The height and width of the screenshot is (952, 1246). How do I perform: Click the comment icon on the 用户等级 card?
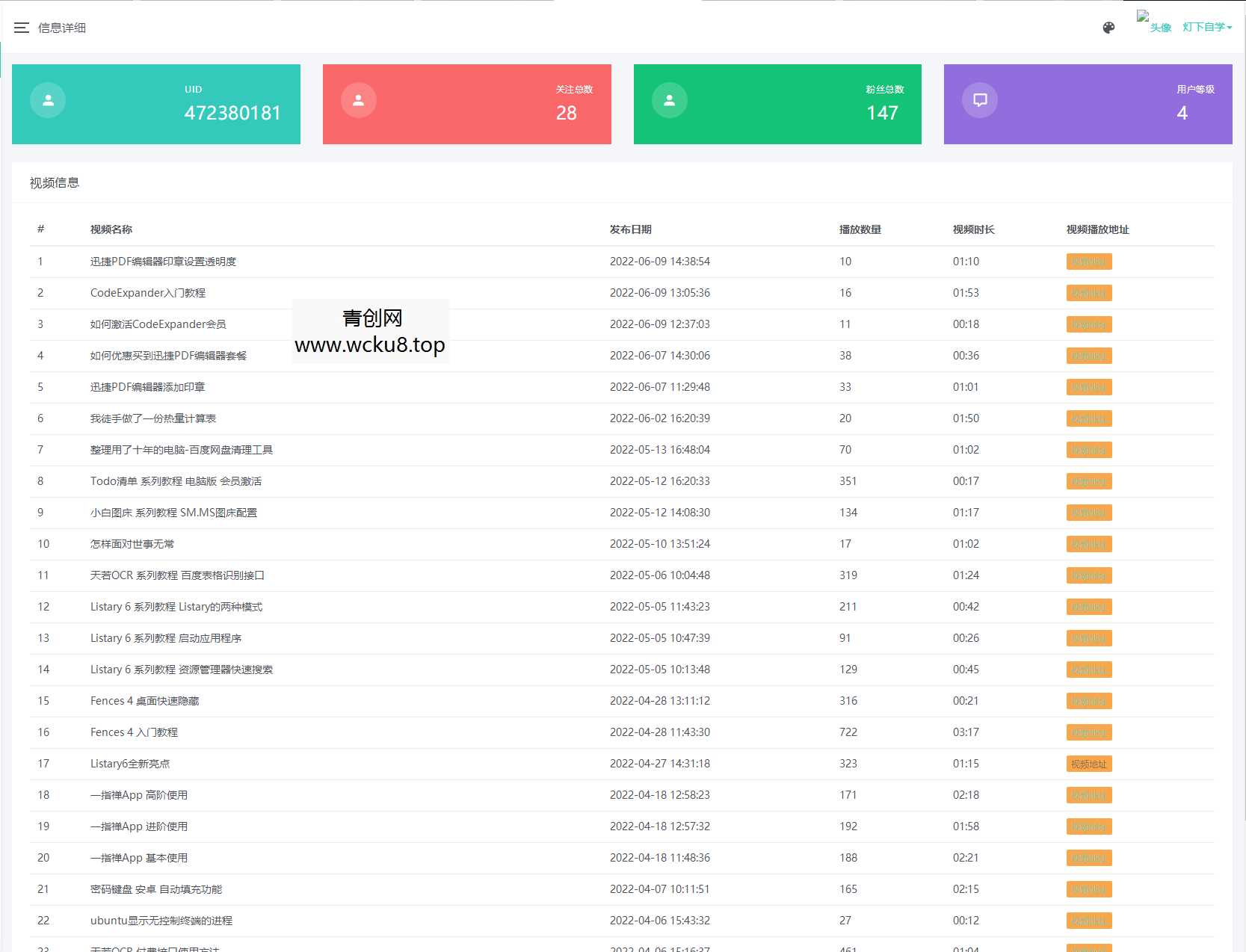point(980,99)
